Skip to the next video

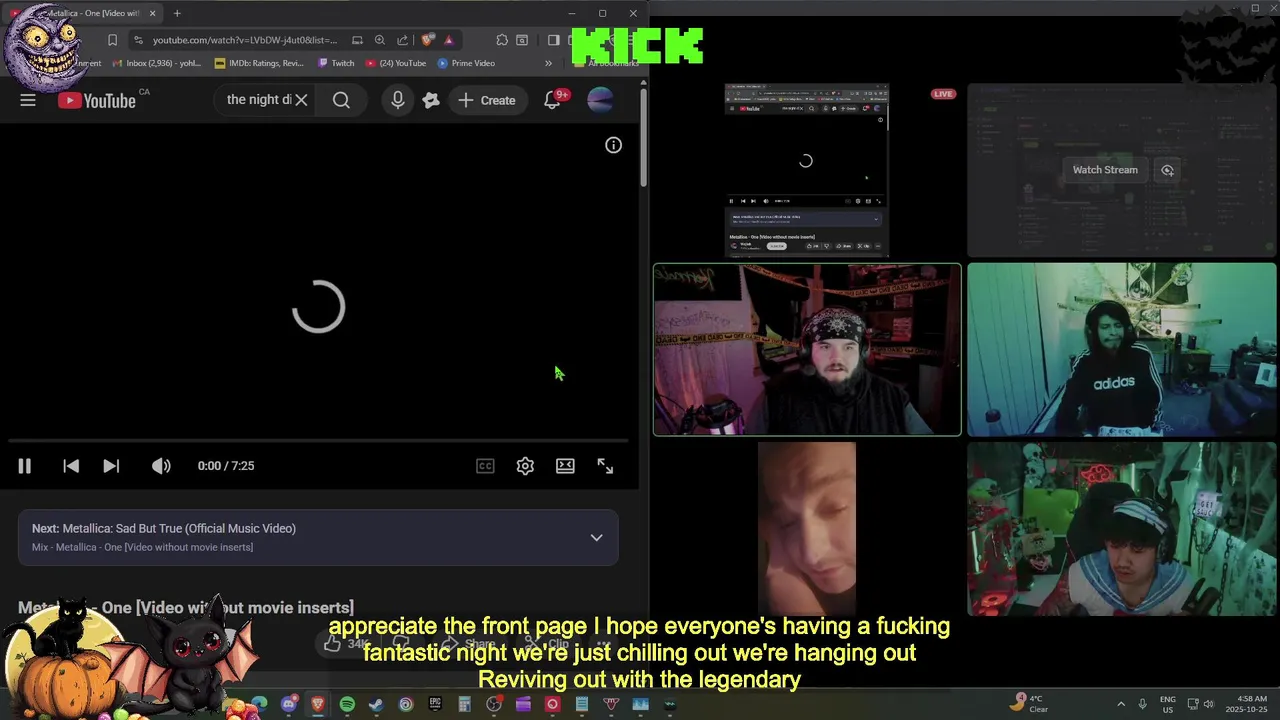[111, 466]
